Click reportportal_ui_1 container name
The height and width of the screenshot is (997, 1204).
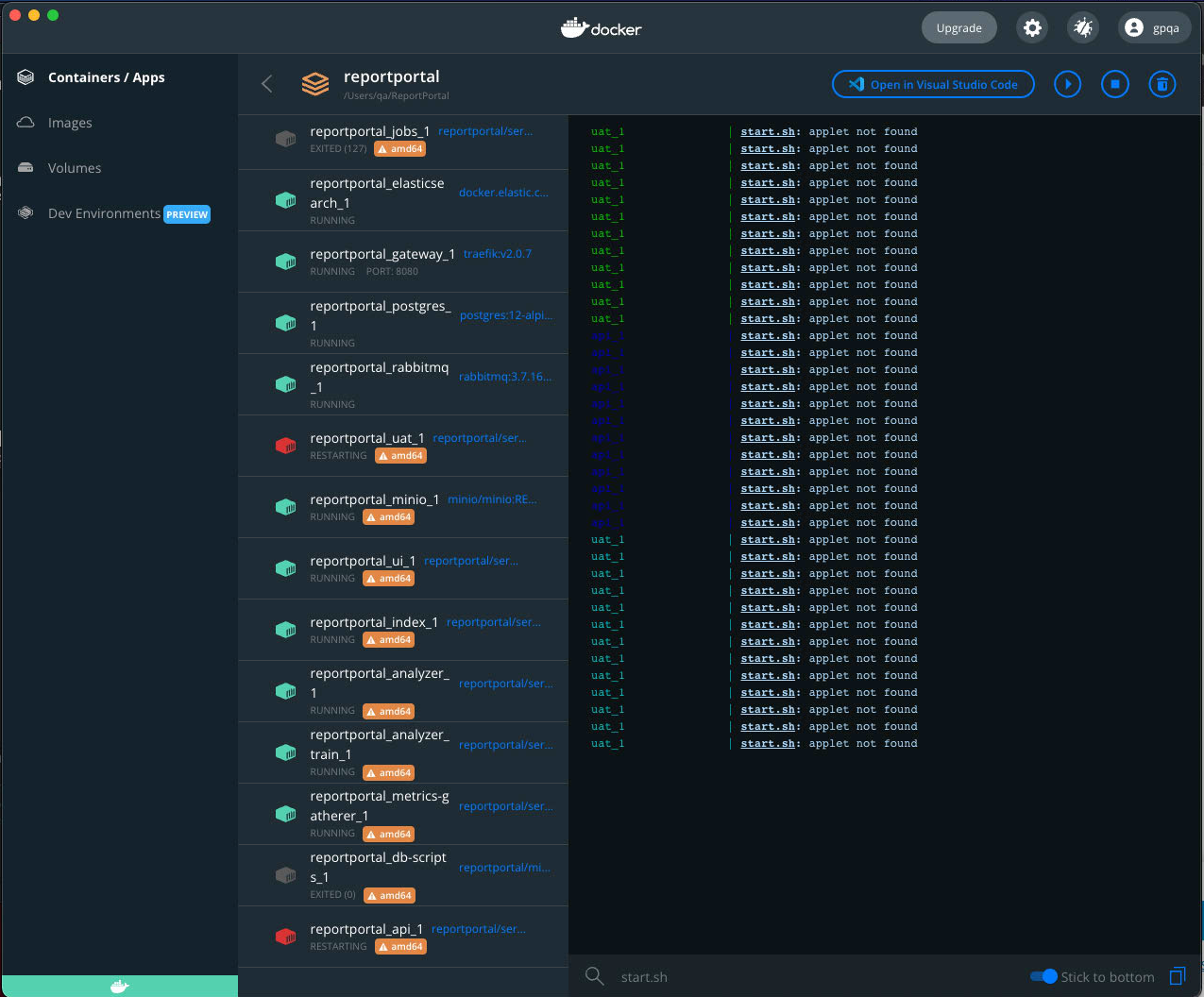[363, 561]
